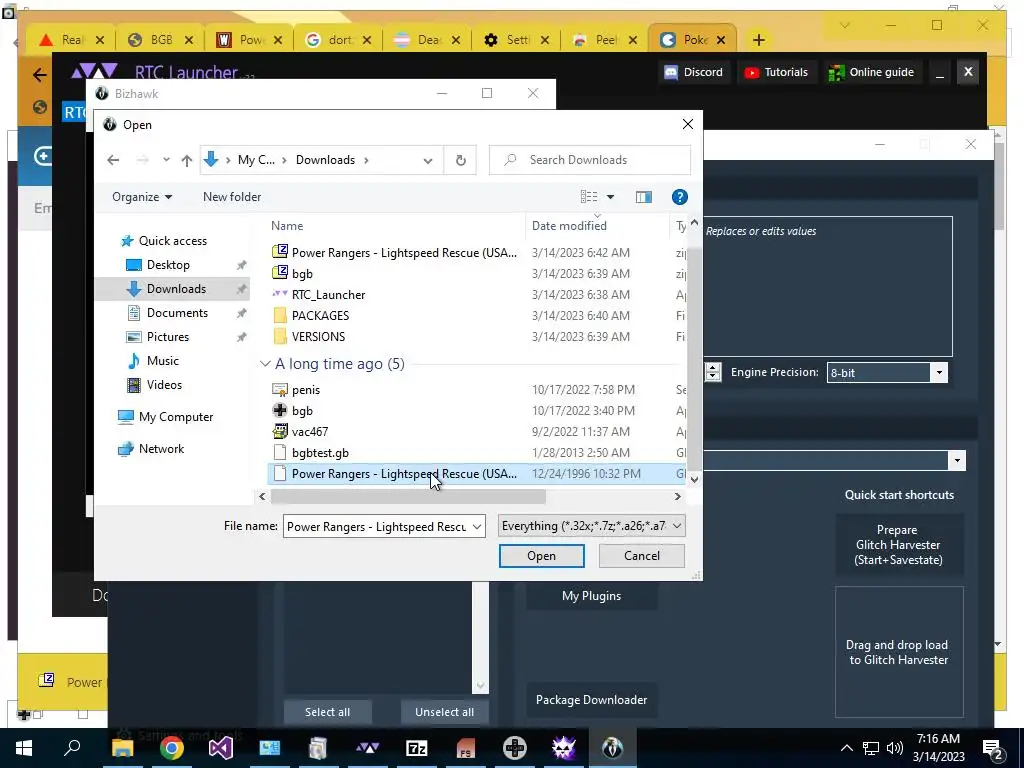Click Select all button
The height and width of the screenshot is (768, 1024).
click(327, 712)
